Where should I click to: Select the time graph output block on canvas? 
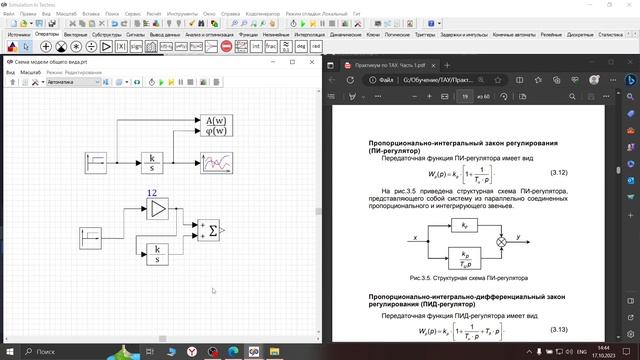(216, 163)
